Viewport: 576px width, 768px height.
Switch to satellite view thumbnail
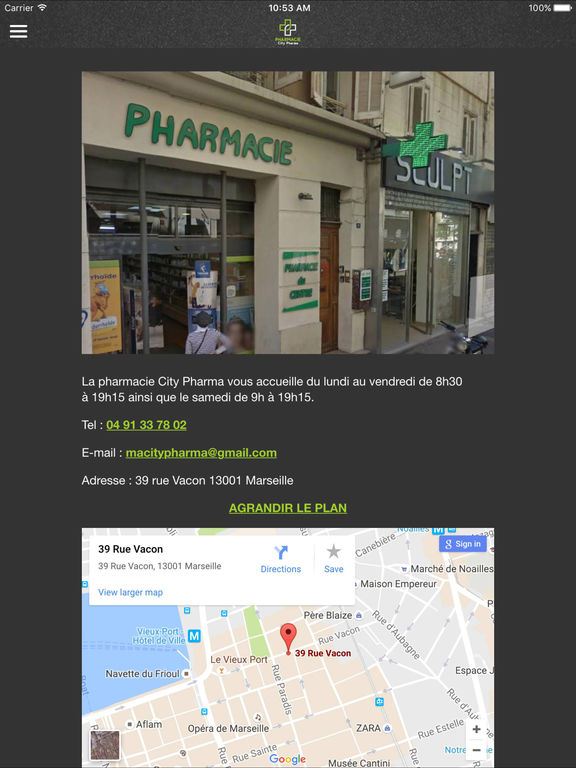[105, 745]
